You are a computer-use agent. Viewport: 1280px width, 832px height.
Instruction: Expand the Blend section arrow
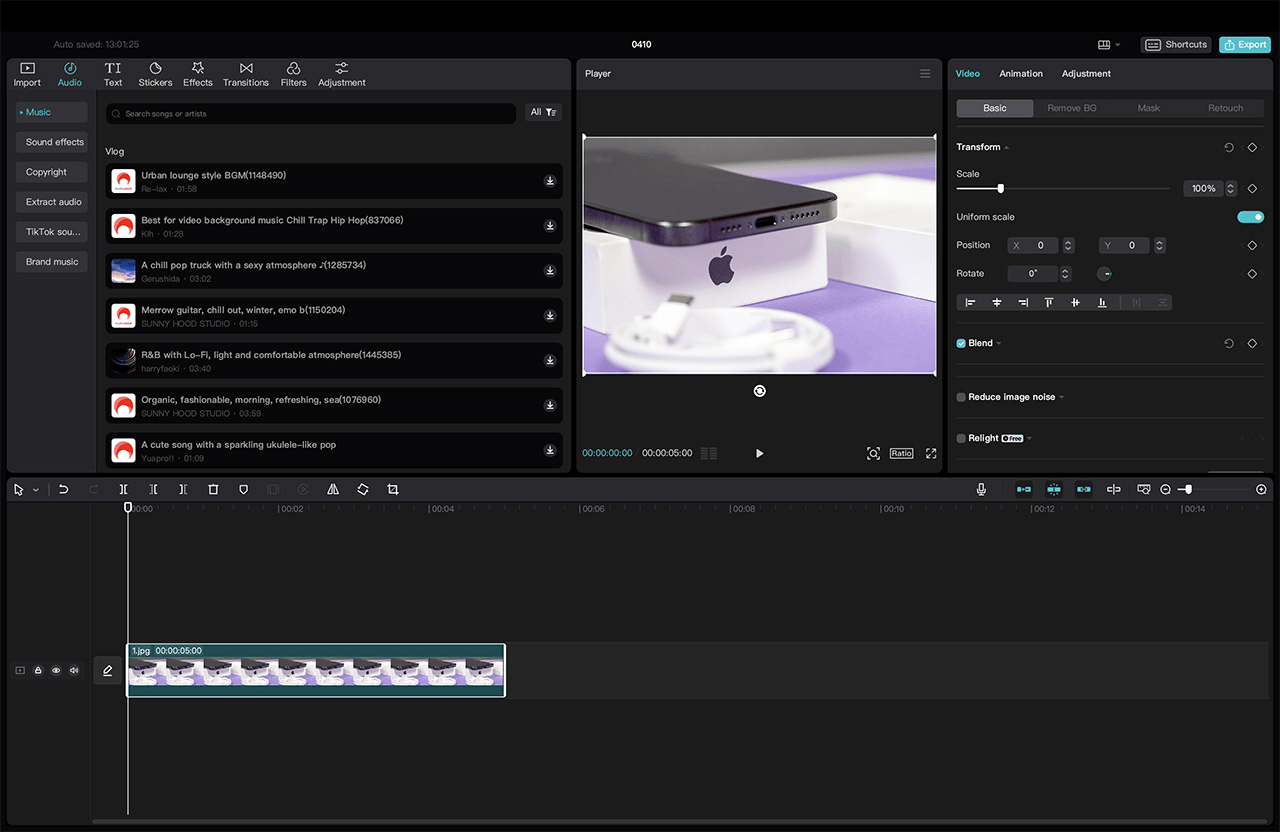999,344
